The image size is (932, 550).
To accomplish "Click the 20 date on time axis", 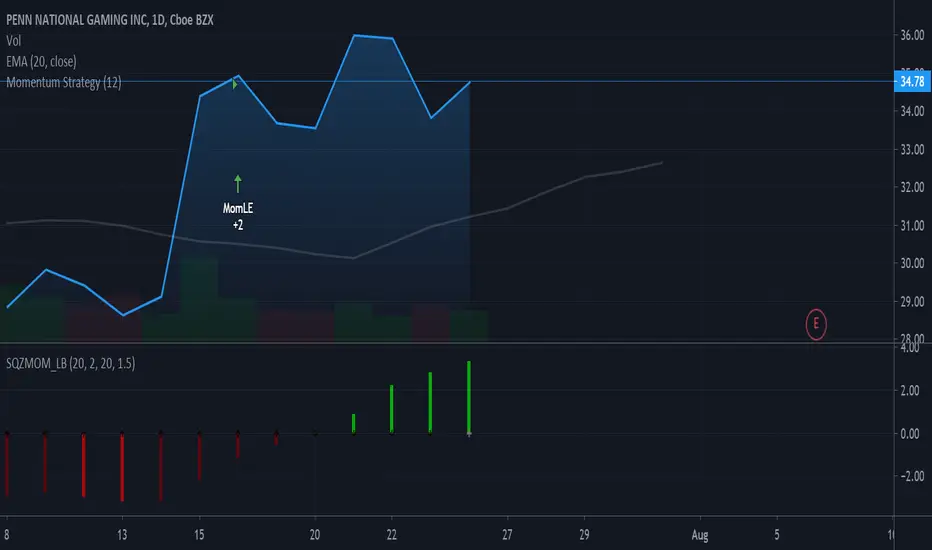I will click(314, 535).
